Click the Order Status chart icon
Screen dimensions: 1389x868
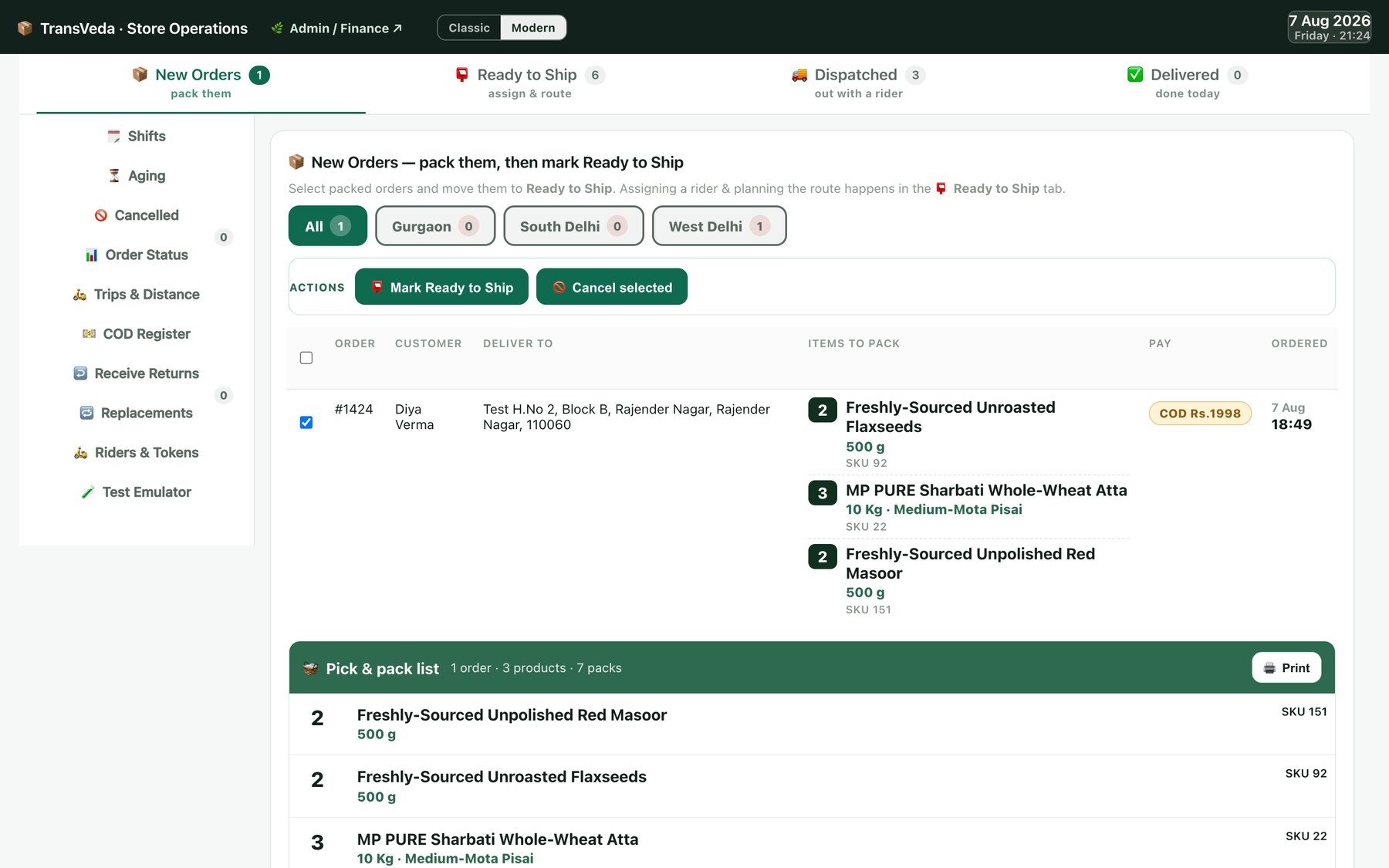tap(92, 255)
